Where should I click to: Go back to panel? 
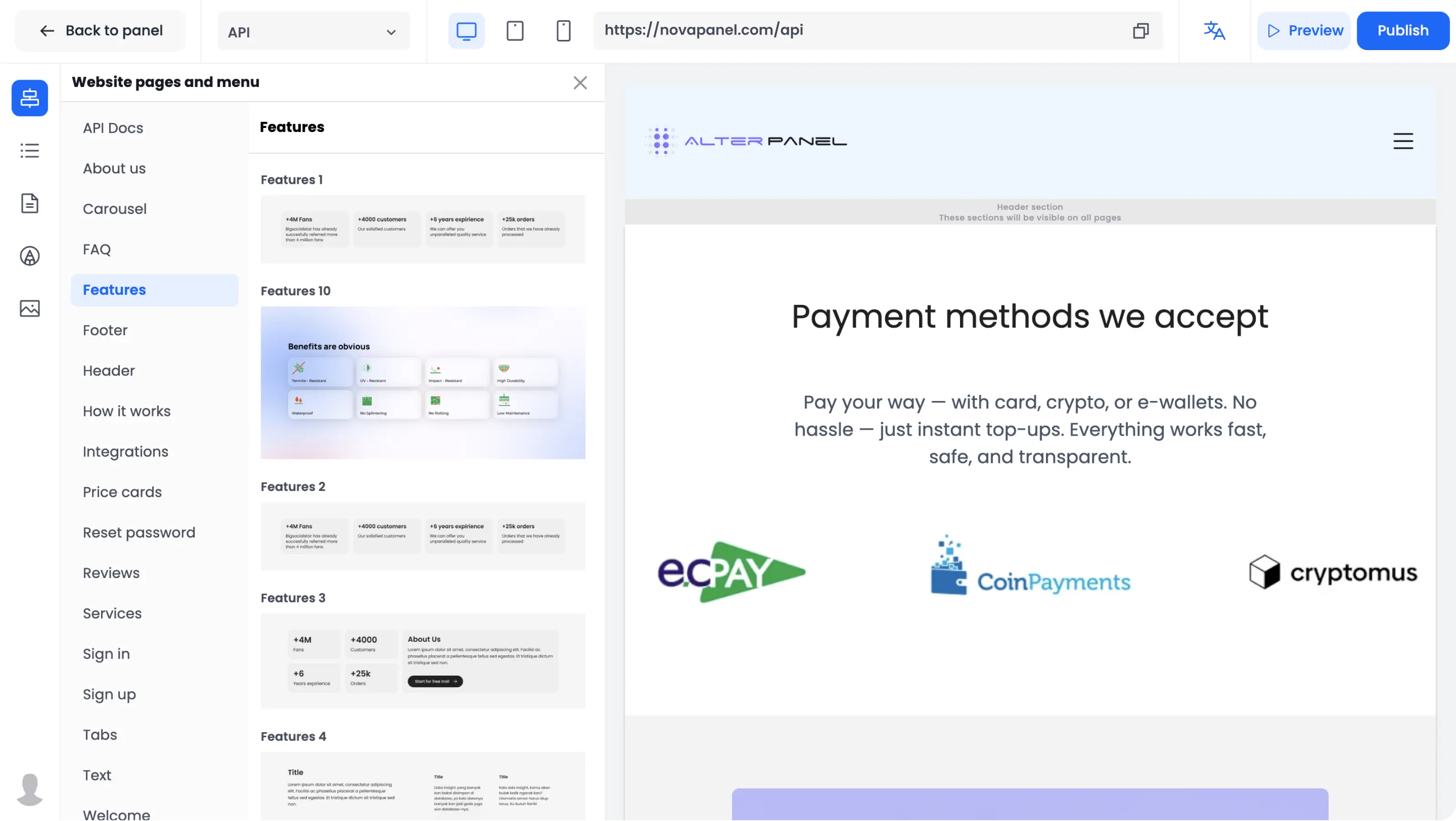(x=101, y=30)
